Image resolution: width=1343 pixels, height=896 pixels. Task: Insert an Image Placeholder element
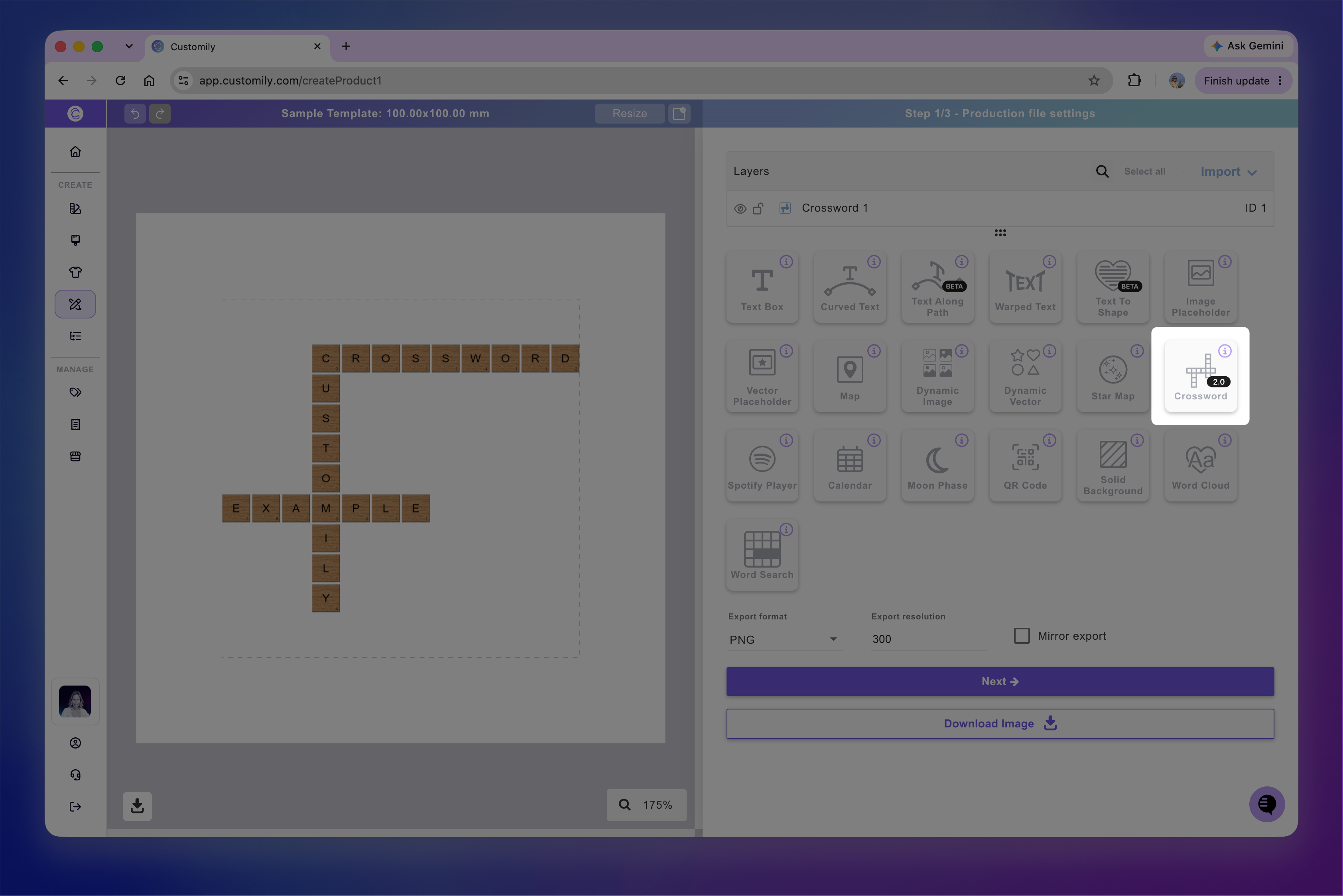[1201, 287]
